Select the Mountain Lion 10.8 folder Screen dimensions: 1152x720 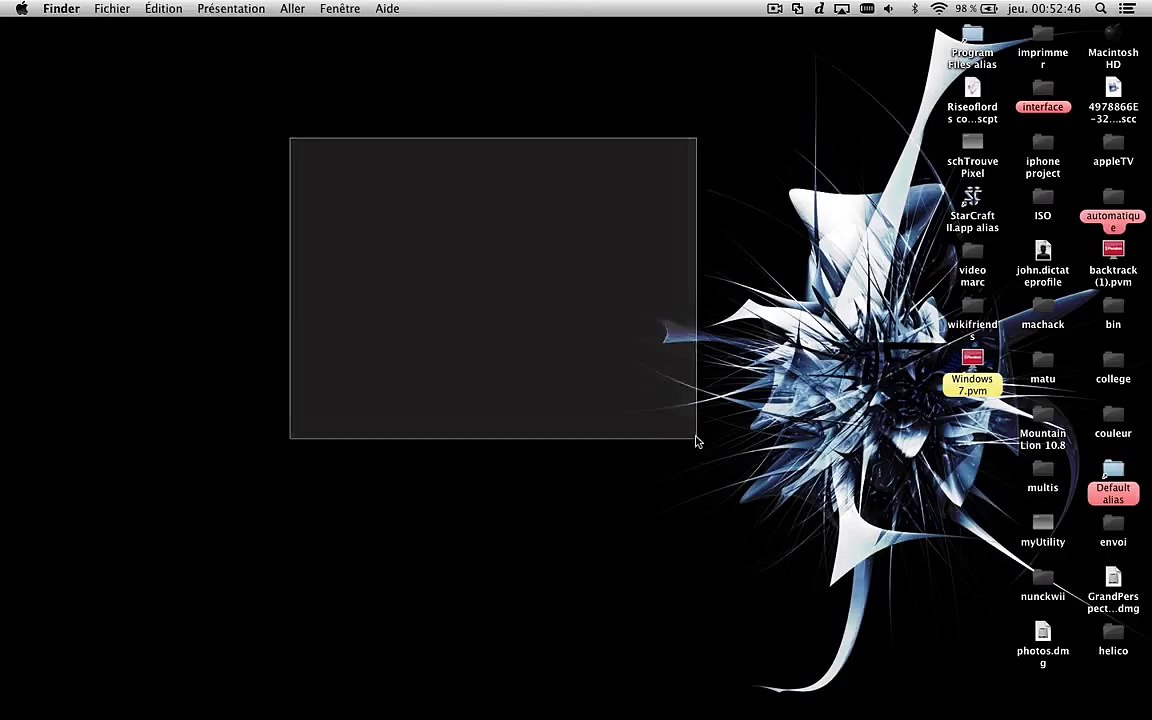[x=1043, y=414]
